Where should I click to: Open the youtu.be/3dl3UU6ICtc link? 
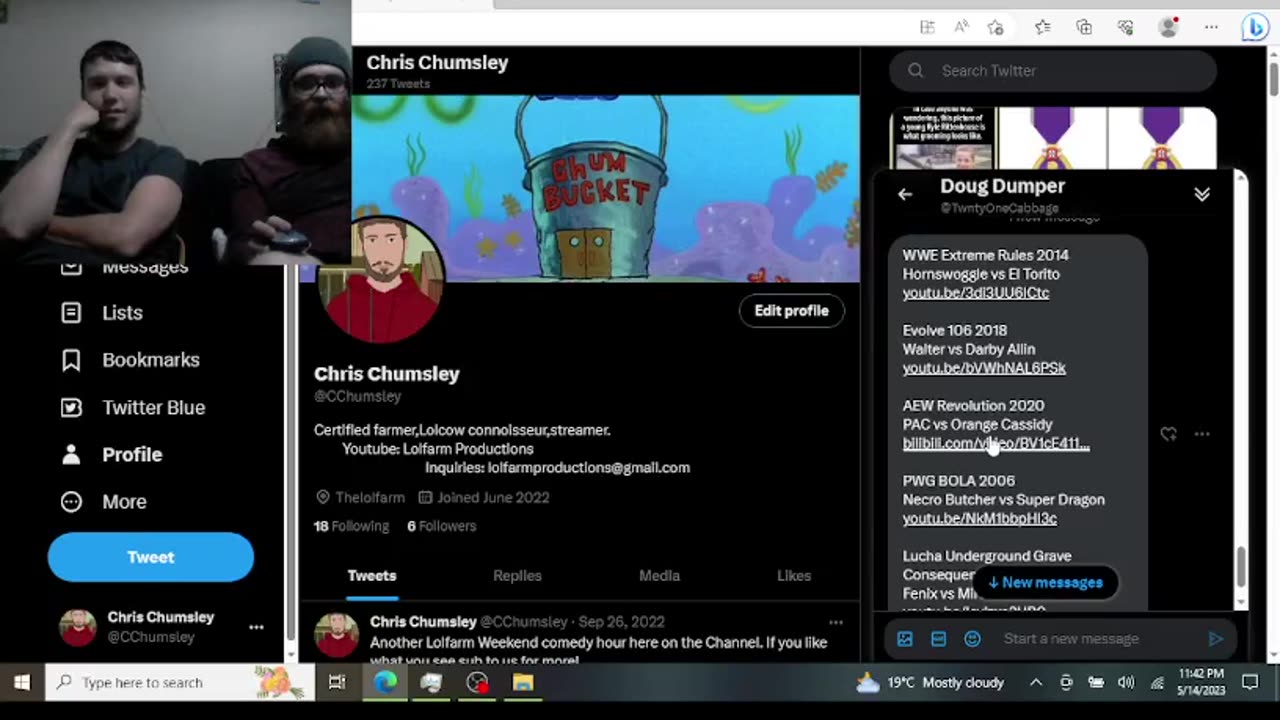[976, 293]
